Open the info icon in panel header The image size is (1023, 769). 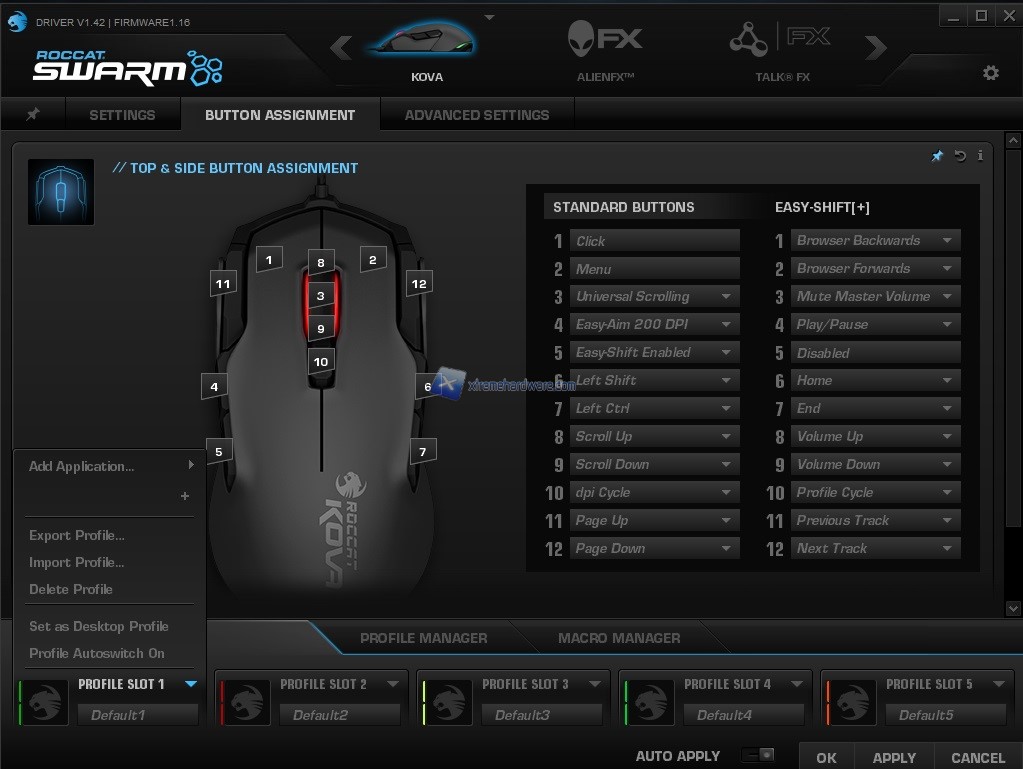coord(980,156)
